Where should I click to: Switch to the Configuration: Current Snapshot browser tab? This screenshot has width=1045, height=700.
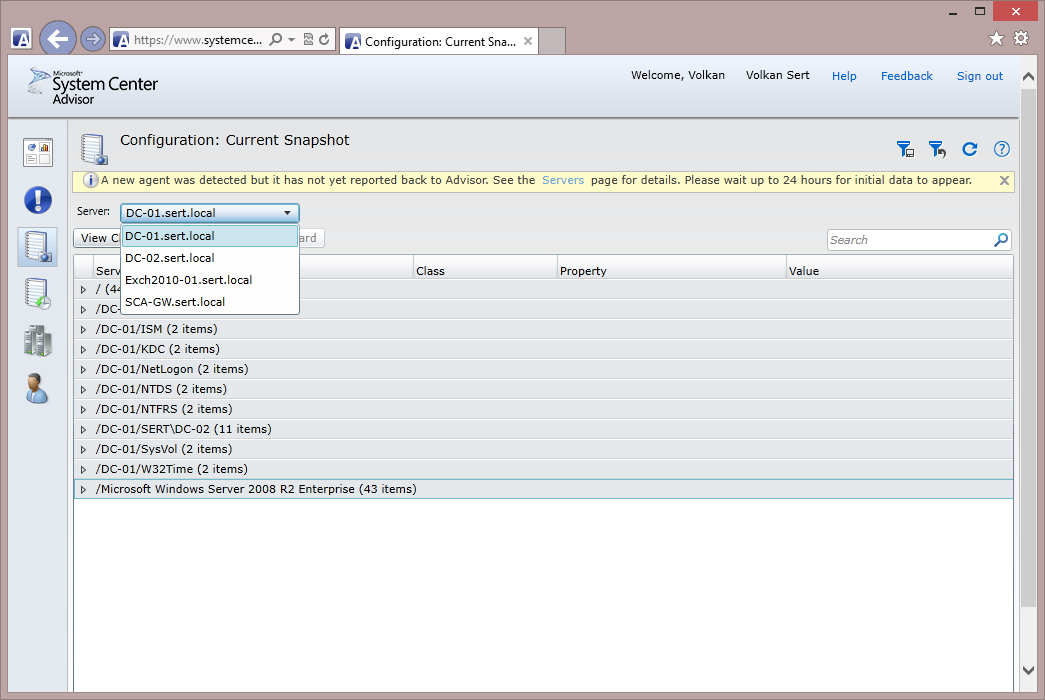[x=438, y=42]
